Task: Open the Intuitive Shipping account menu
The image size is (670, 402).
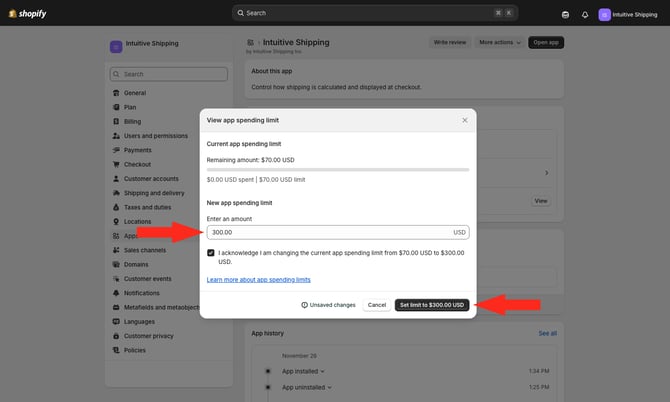Action: pyautogui.click(x=628, y=15)
